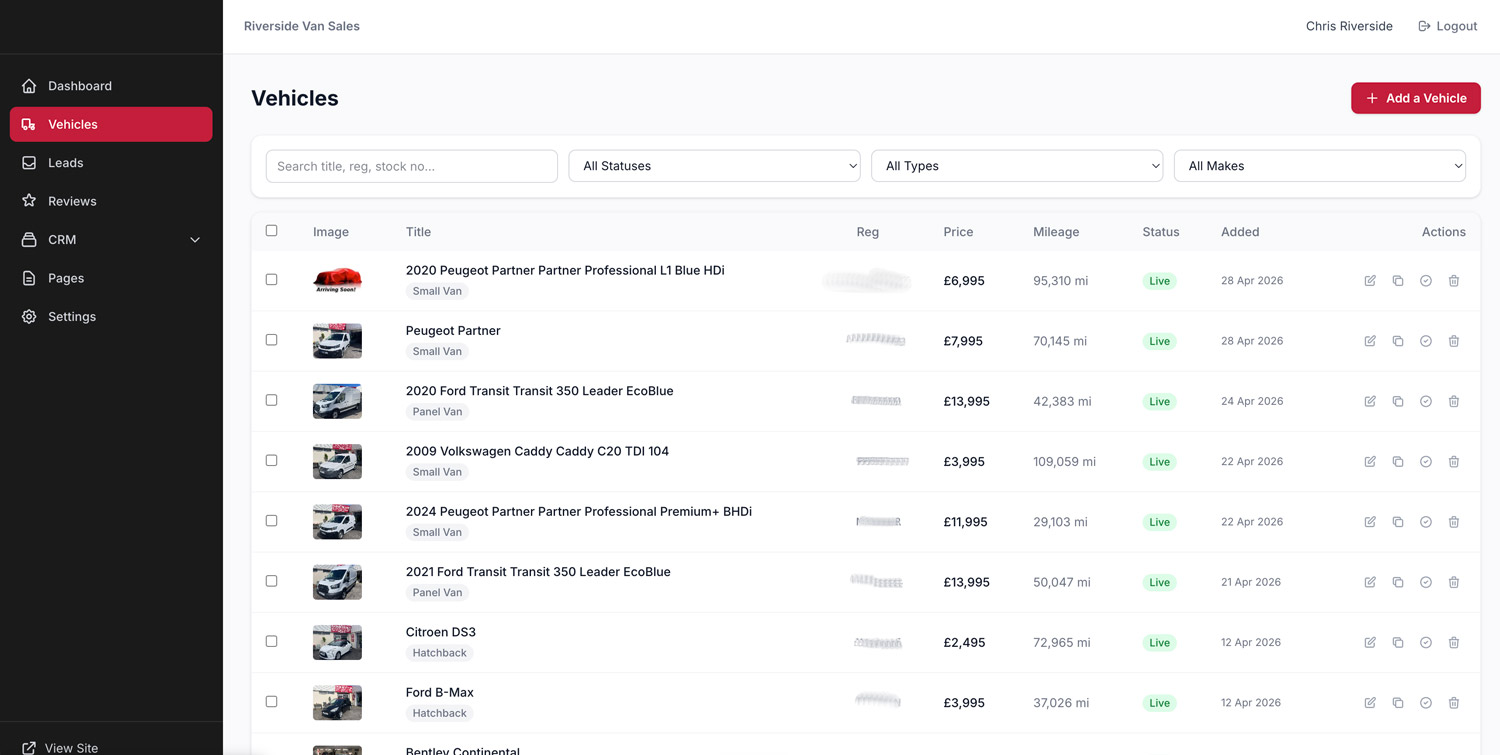The width and height of the screenshot is (1500, 755).
Task: Click the circled checkmark icon on the Volkswagen Caddy row
Action: coord(1426,462)
